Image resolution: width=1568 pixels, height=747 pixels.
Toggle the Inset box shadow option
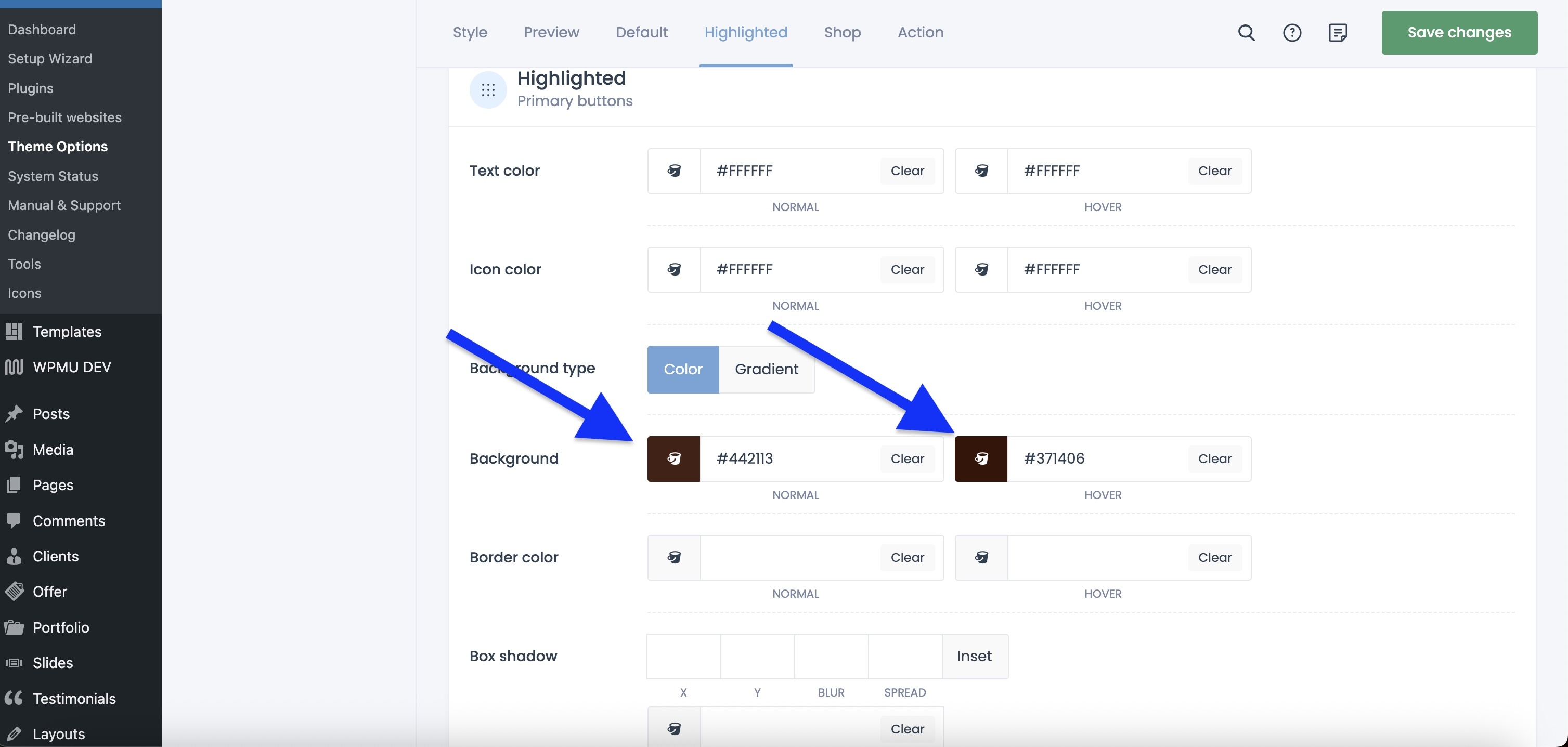tap(974, 656)
